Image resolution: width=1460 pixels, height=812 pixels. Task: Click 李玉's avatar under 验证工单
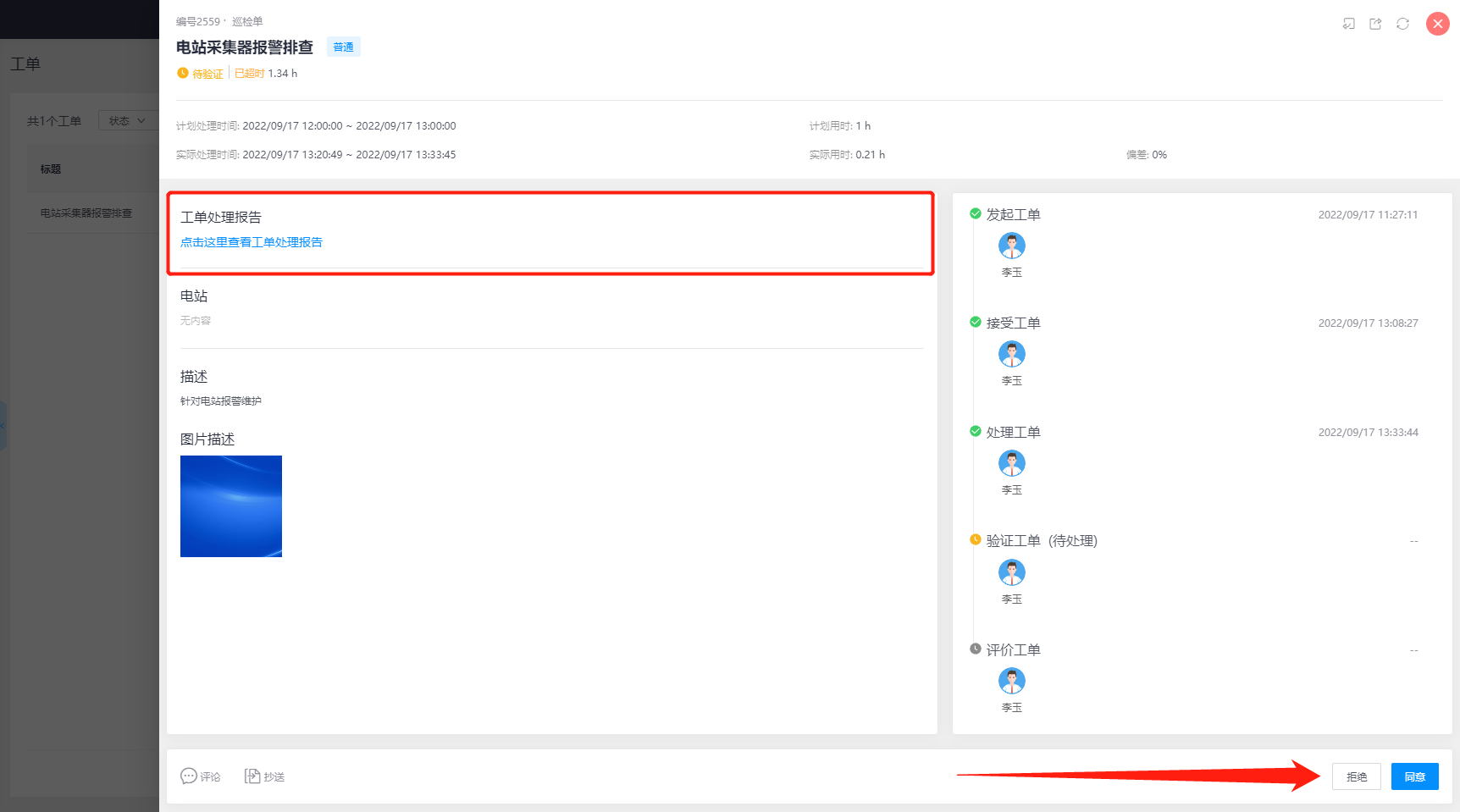pos(1011,573)
